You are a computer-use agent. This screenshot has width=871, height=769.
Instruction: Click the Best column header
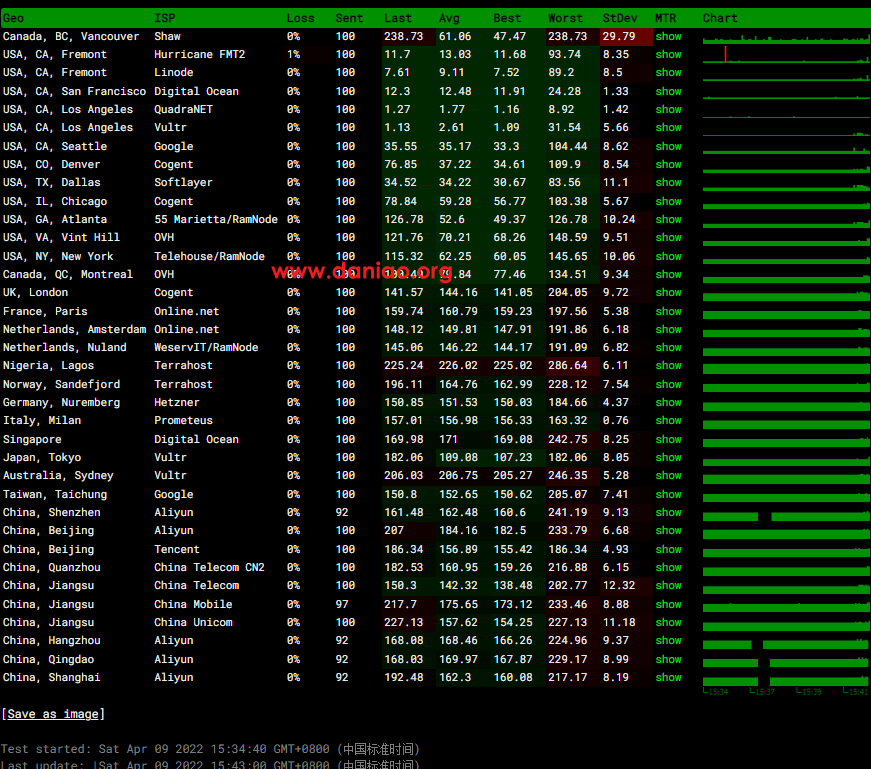click(x=507, y=18)
